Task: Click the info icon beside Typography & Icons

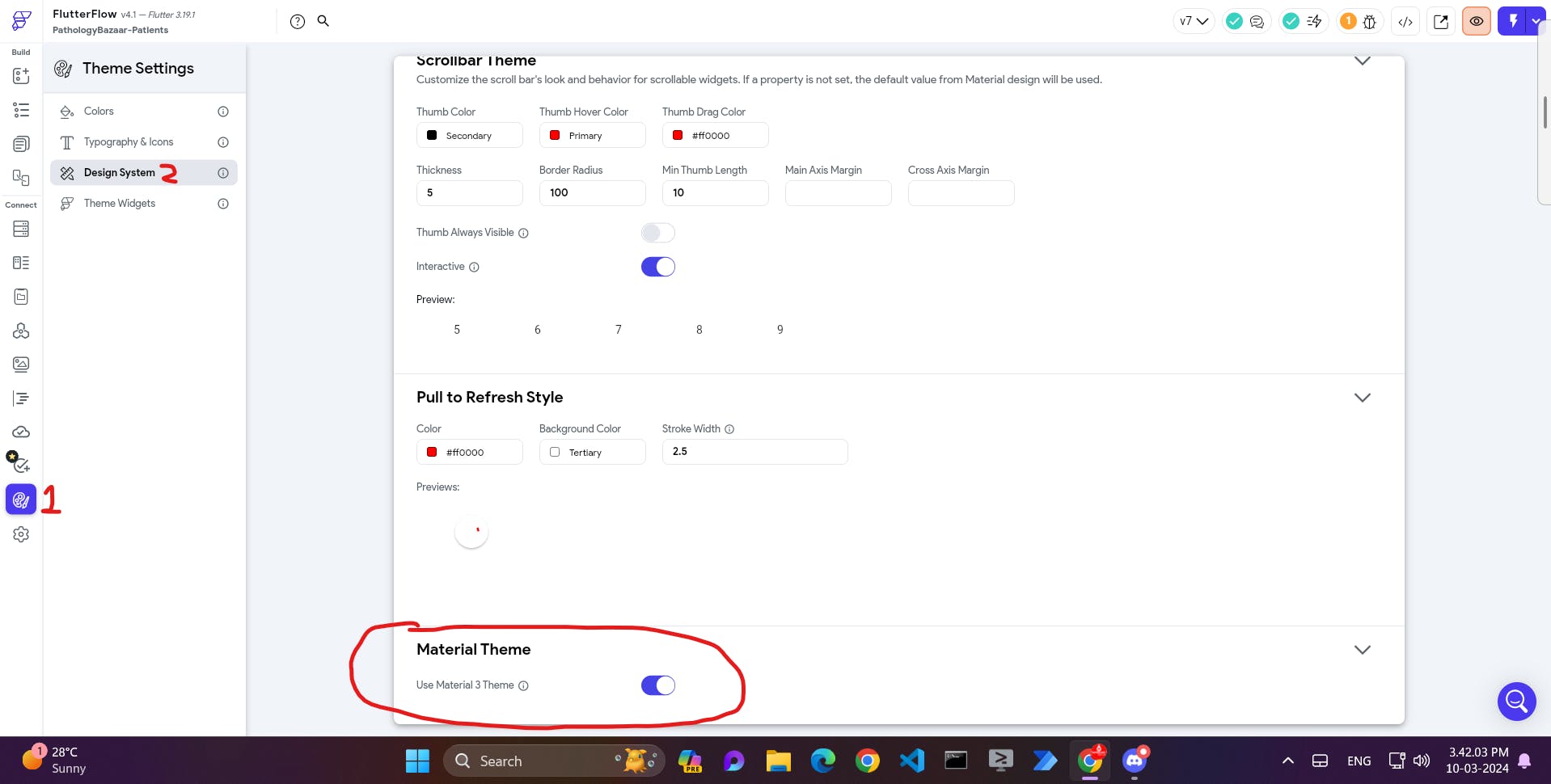Action: click(223, 142)
